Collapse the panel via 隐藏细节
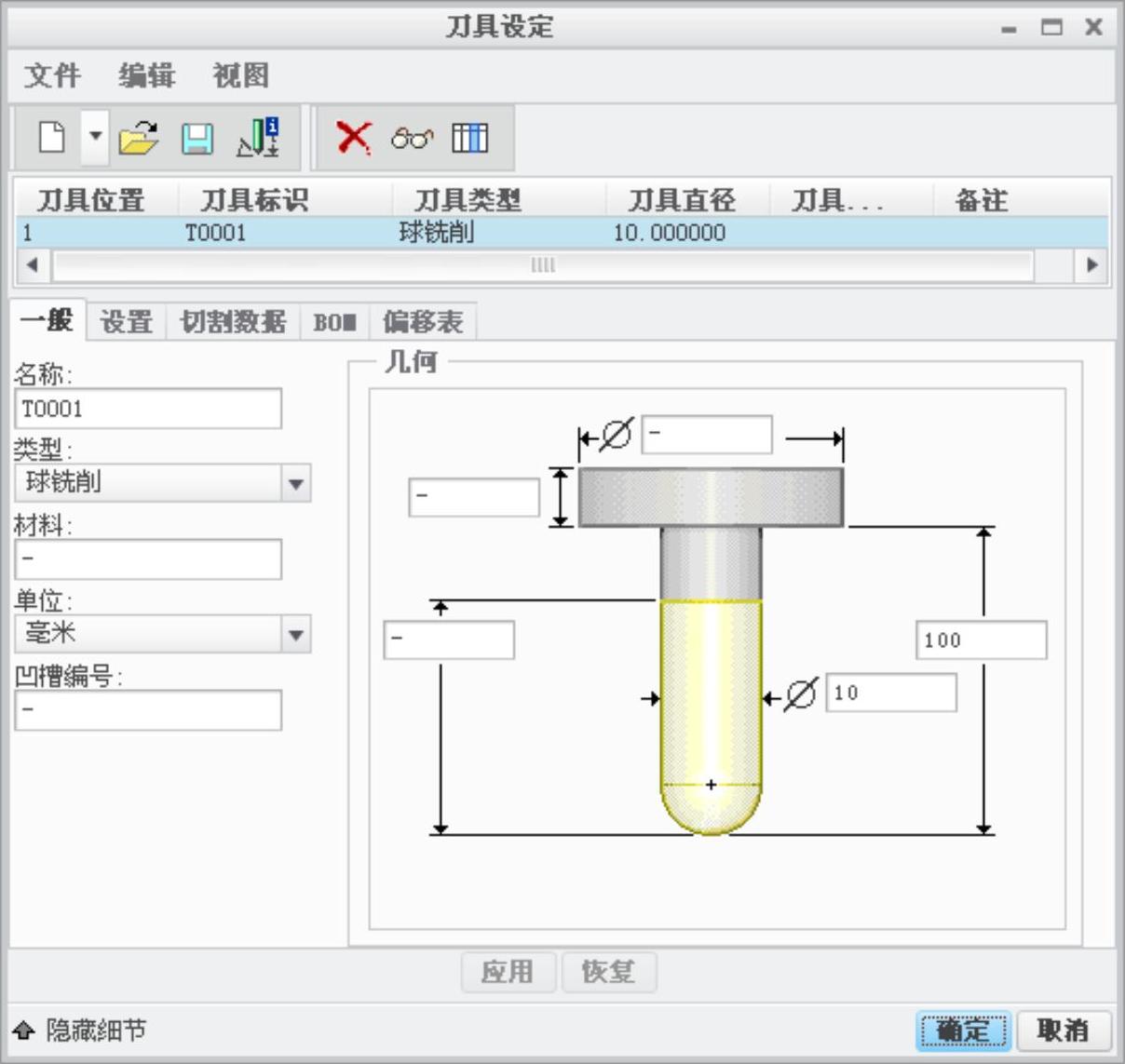 click(80, 1030)
